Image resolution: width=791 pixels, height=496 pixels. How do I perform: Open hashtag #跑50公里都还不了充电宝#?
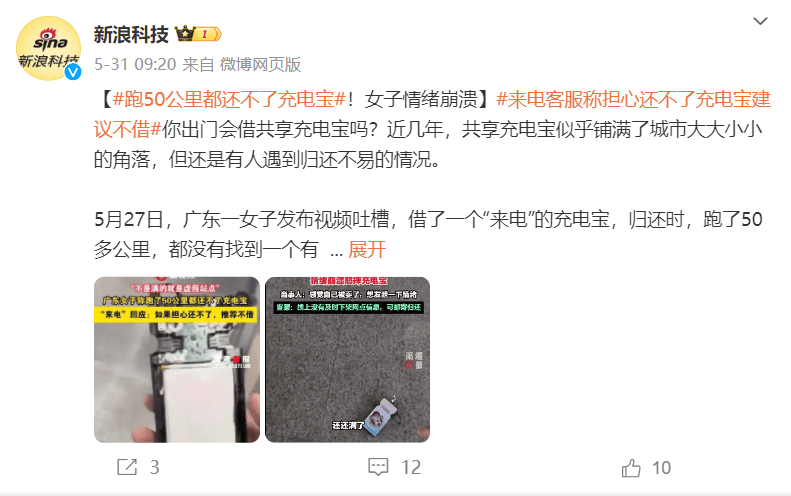[x=230, y=99]
